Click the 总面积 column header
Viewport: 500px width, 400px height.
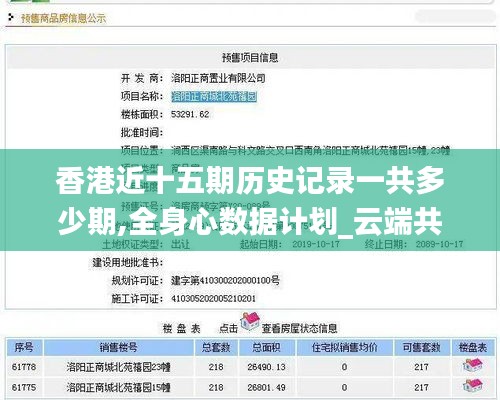coord(266,347)
